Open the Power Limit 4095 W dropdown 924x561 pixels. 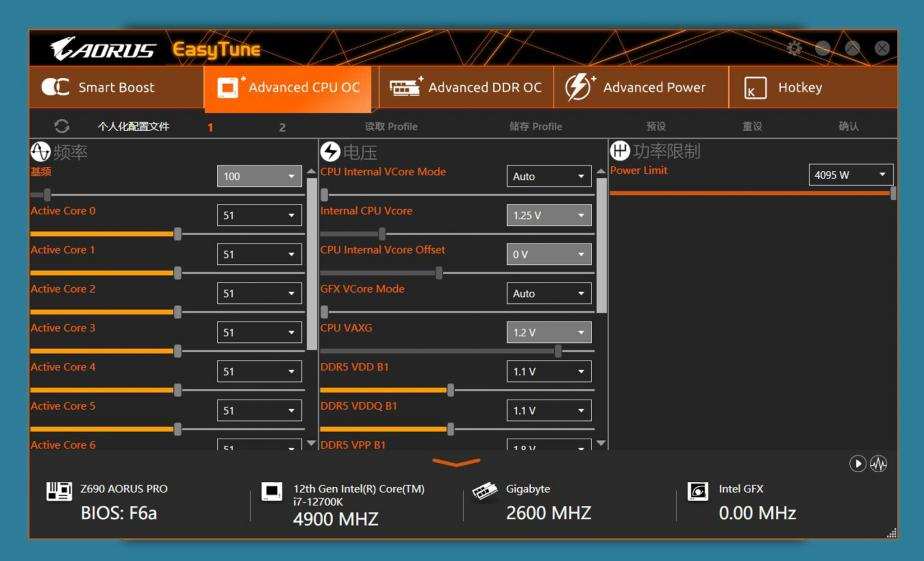pyautogui.click(x=851, y=175)
